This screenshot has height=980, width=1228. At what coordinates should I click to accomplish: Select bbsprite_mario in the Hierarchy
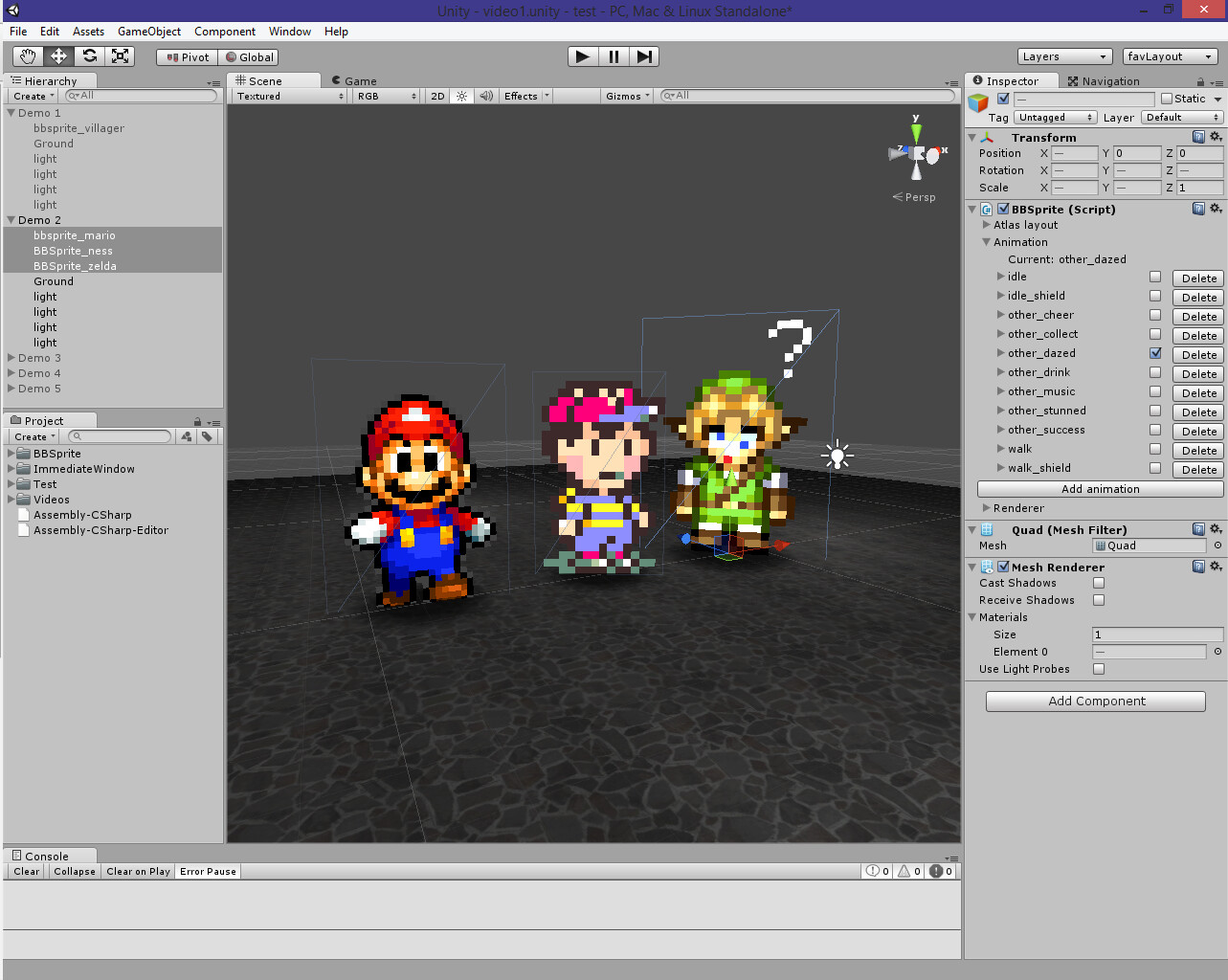(75, 234)
